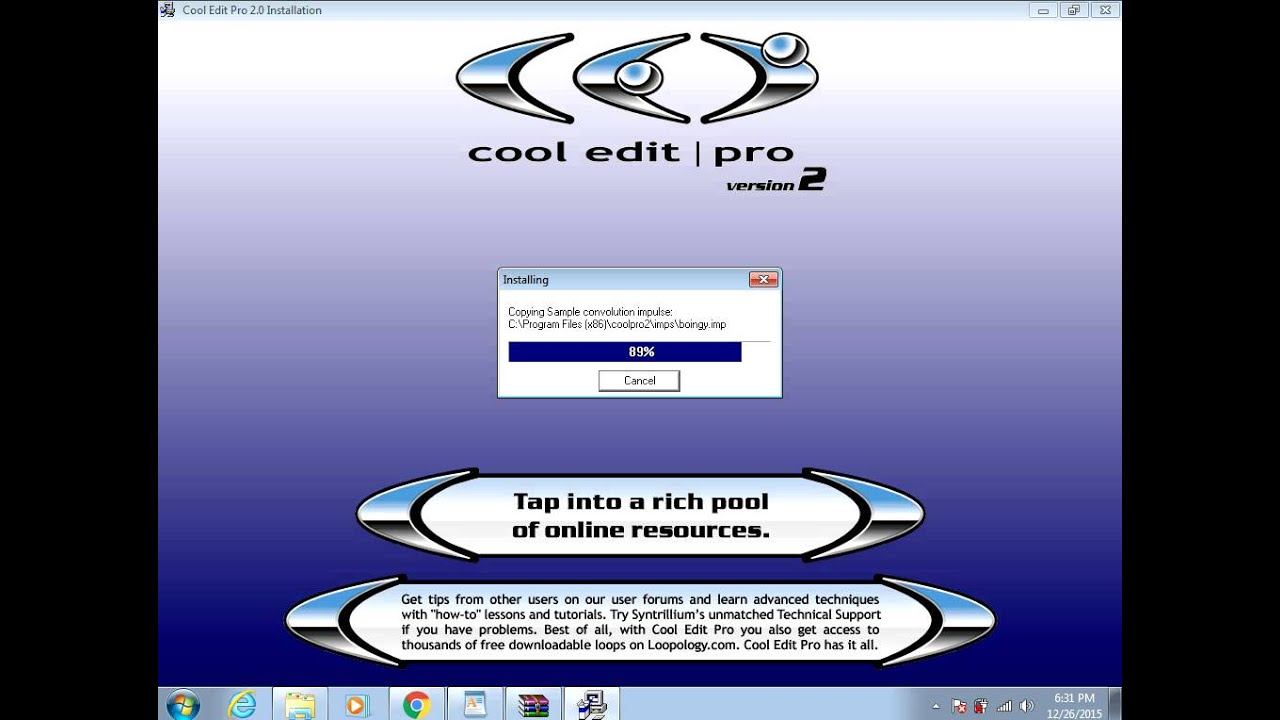Click the power tray icon
1280x720 pixels.
pos(980,705)
